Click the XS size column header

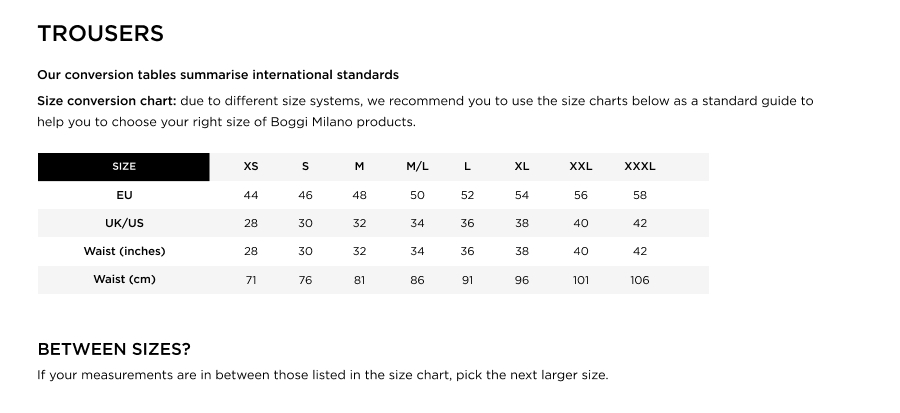(x=251, y=167)
